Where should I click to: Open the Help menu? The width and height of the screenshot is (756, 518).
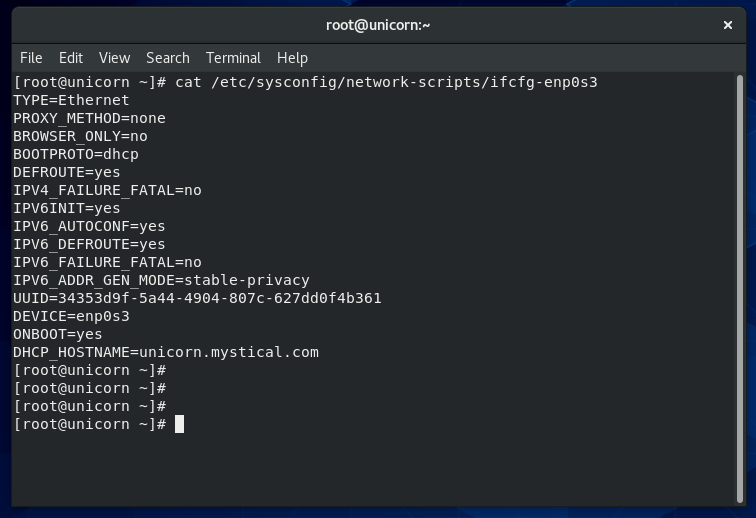coord(292,58)
